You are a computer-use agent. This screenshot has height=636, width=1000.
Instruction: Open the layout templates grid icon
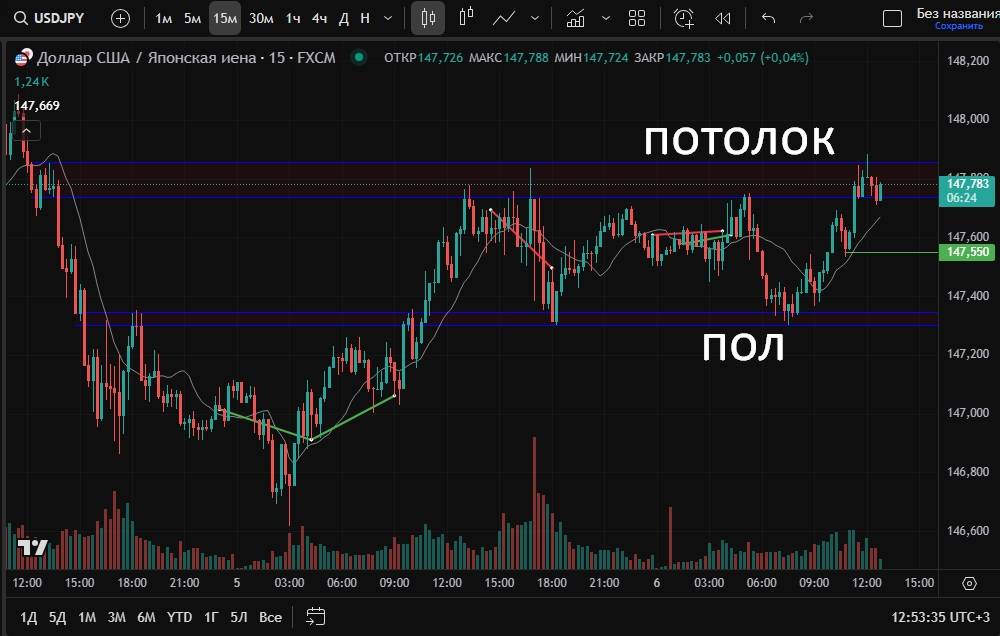637,18
